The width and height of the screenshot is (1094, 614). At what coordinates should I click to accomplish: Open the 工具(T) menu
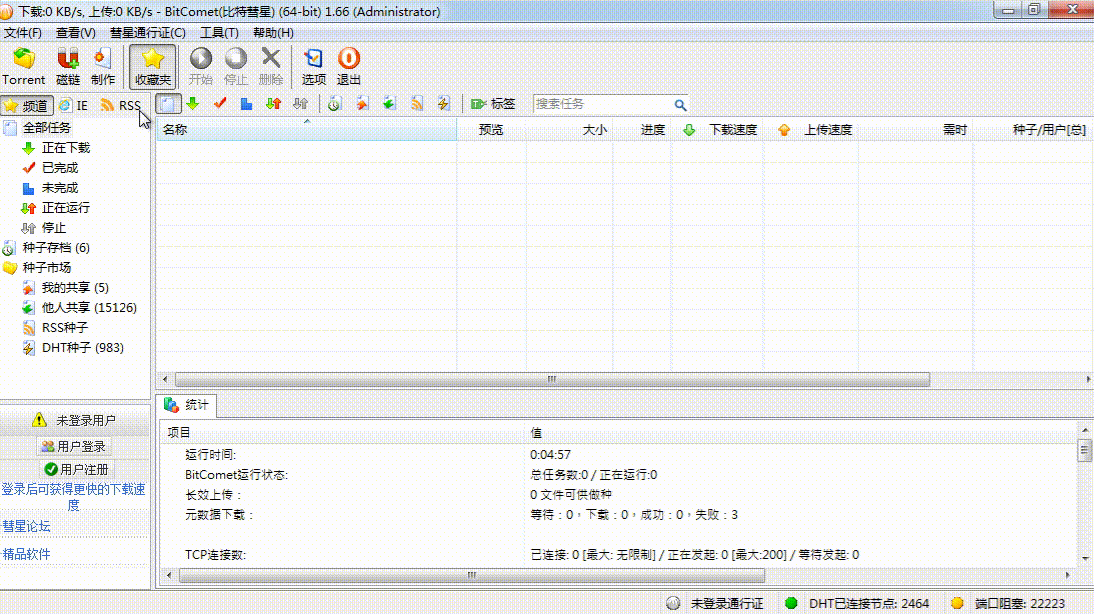click(x=219, y=33)
